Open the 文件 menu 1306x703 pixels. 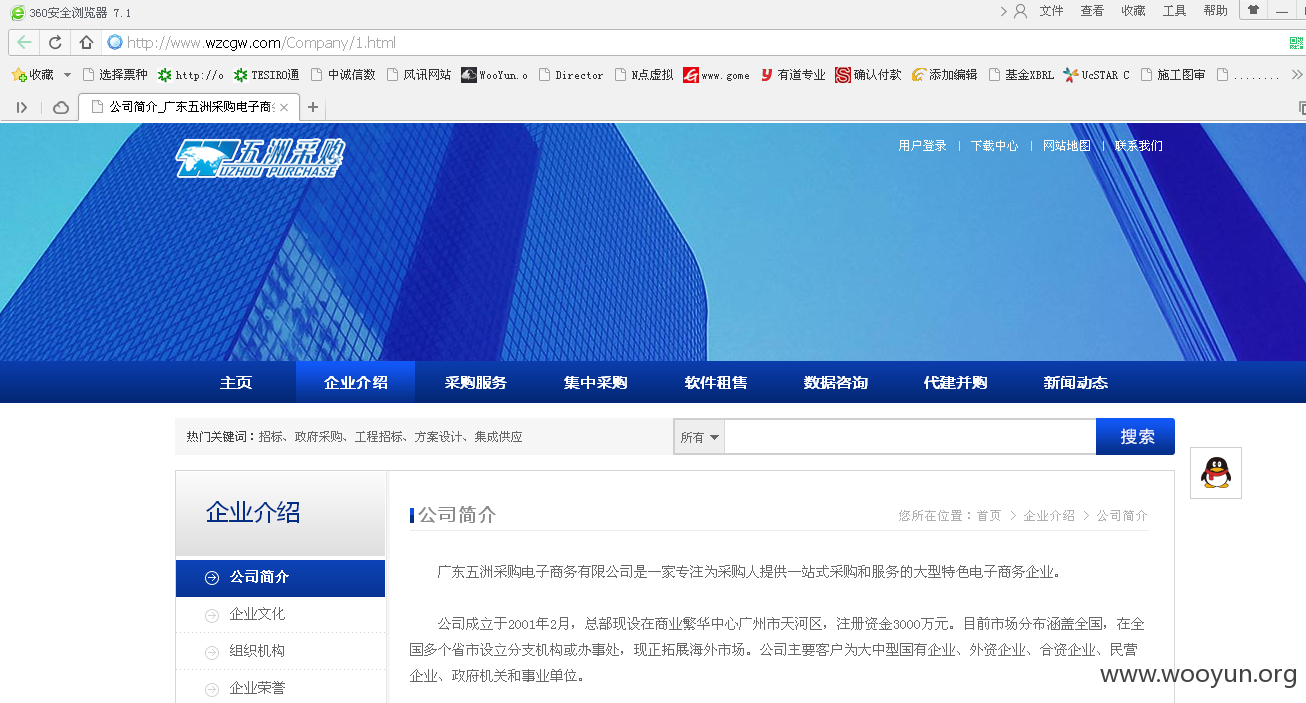click(x=1051, y=11)
